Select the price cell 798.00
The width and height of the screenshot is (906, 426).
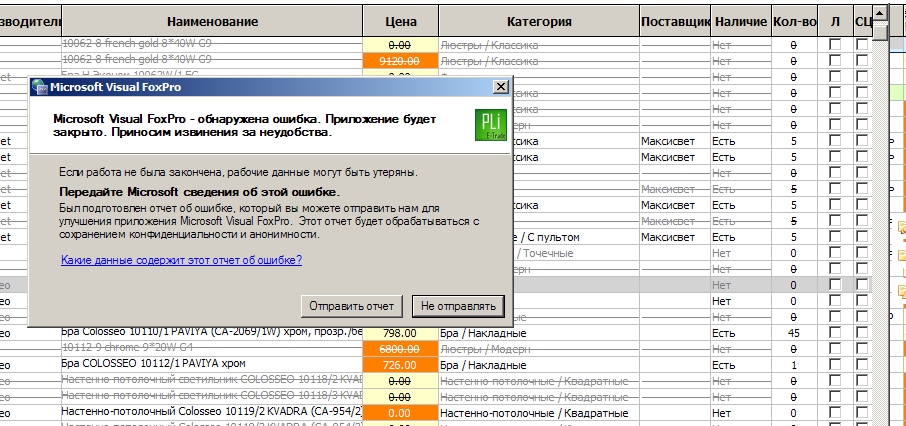tap(400, 333)
